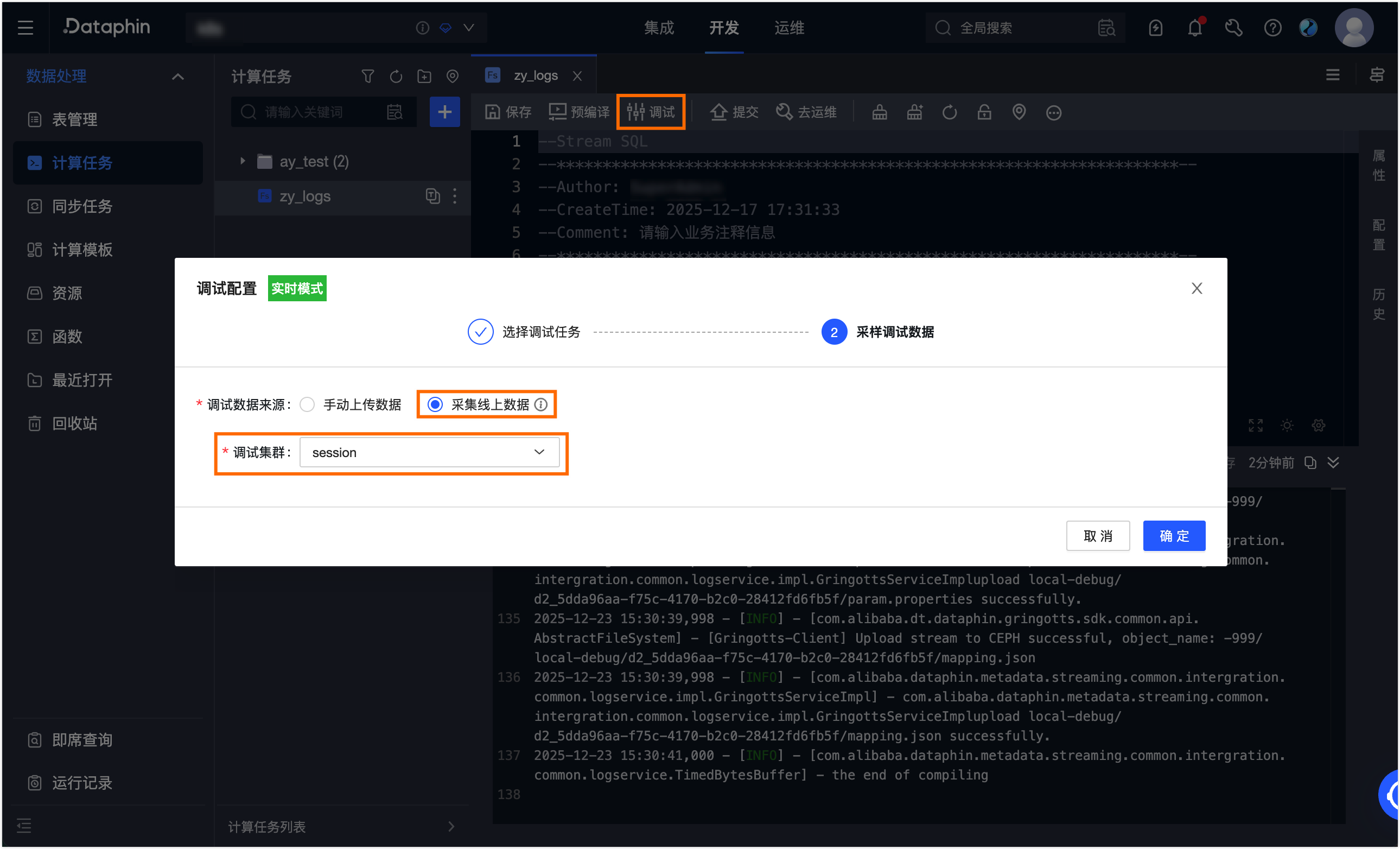Switch to the Operations (运维) tab
The image size is (1400, 849).
click(788, 28)
